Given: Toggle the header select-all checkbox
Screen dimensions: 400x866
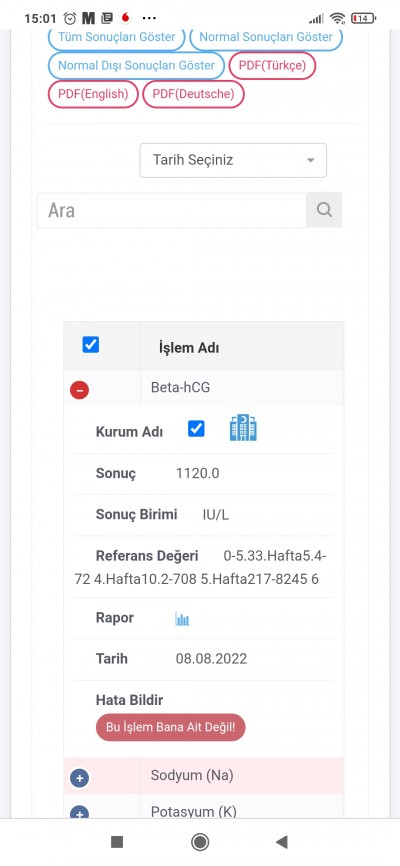Looking at the screenshot, I should (x=91, y=345).
